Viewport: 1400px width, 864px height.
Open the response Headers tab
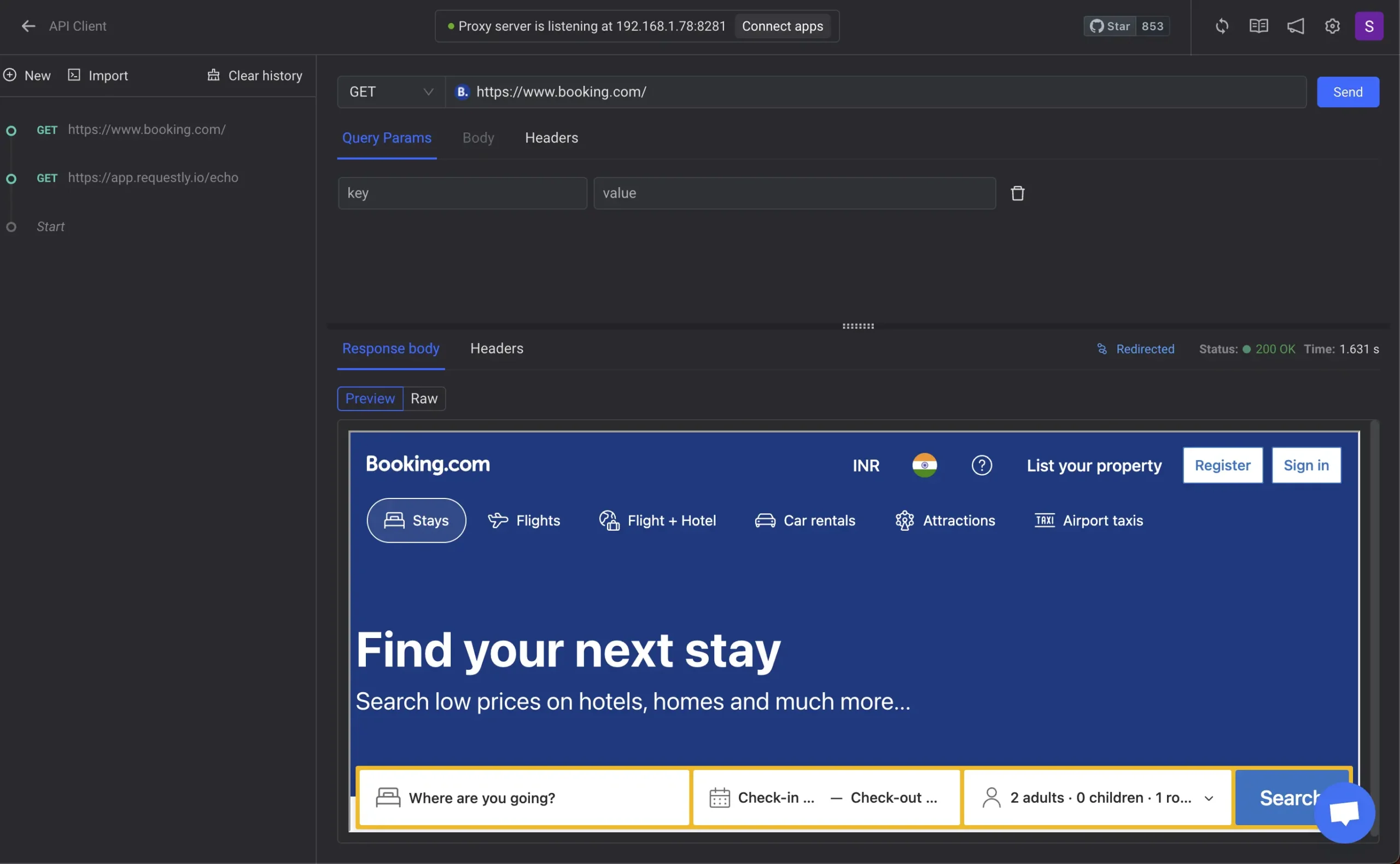coord(496,349)
